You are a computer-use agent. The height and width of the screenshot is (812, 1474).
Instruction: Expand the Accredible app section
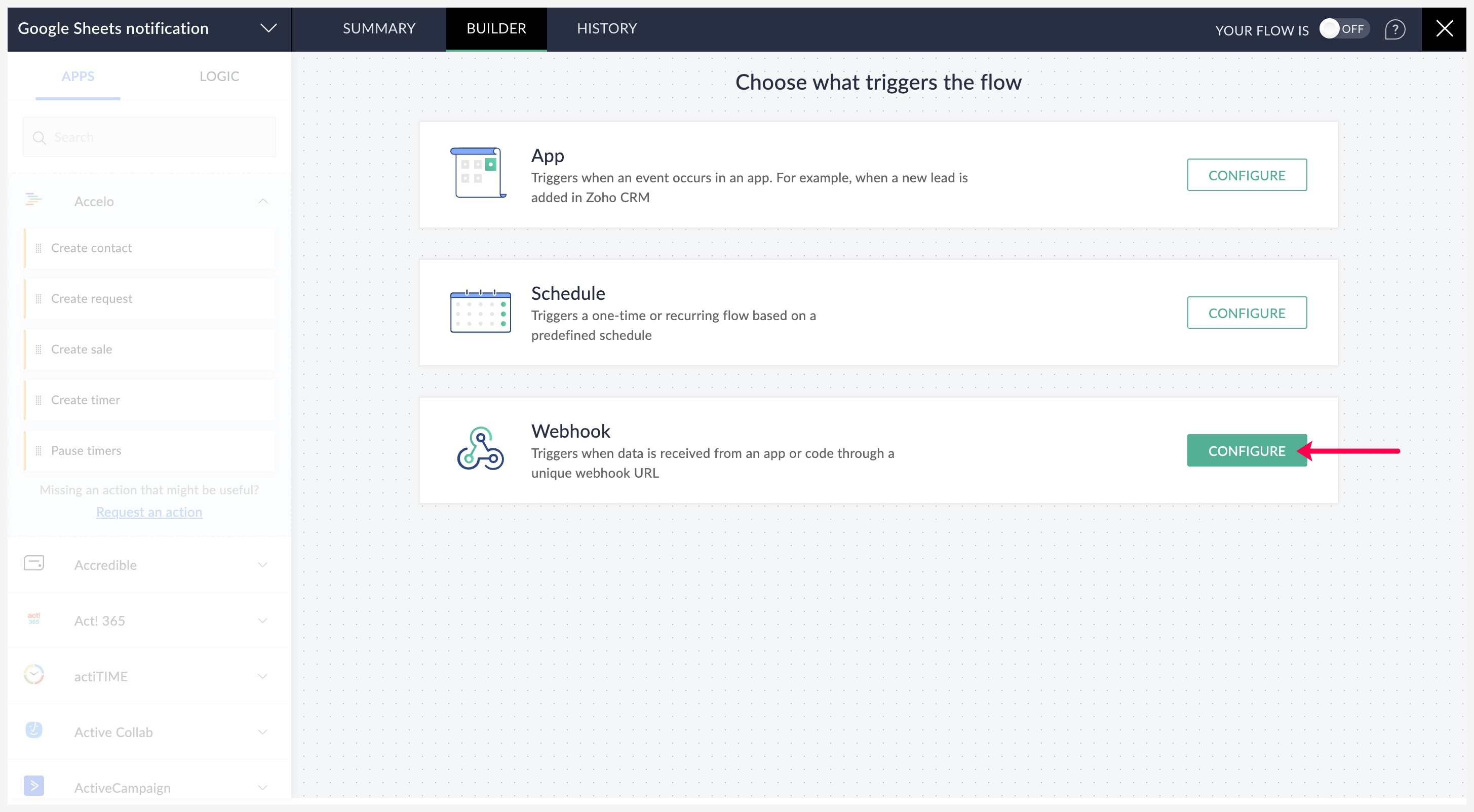click(x=263, y=565)
